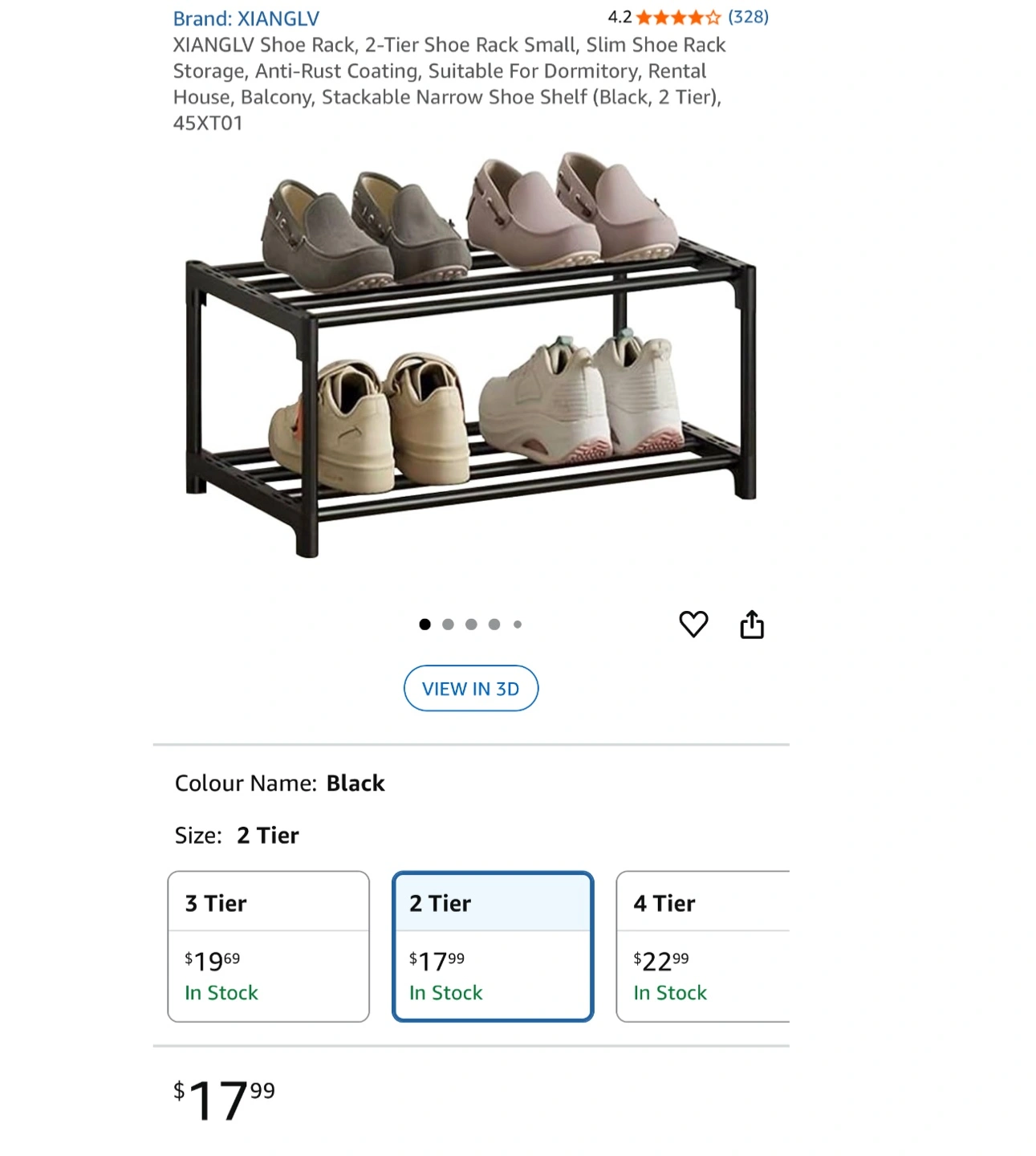Go to the fifth image dot

(x=518, y=624)
